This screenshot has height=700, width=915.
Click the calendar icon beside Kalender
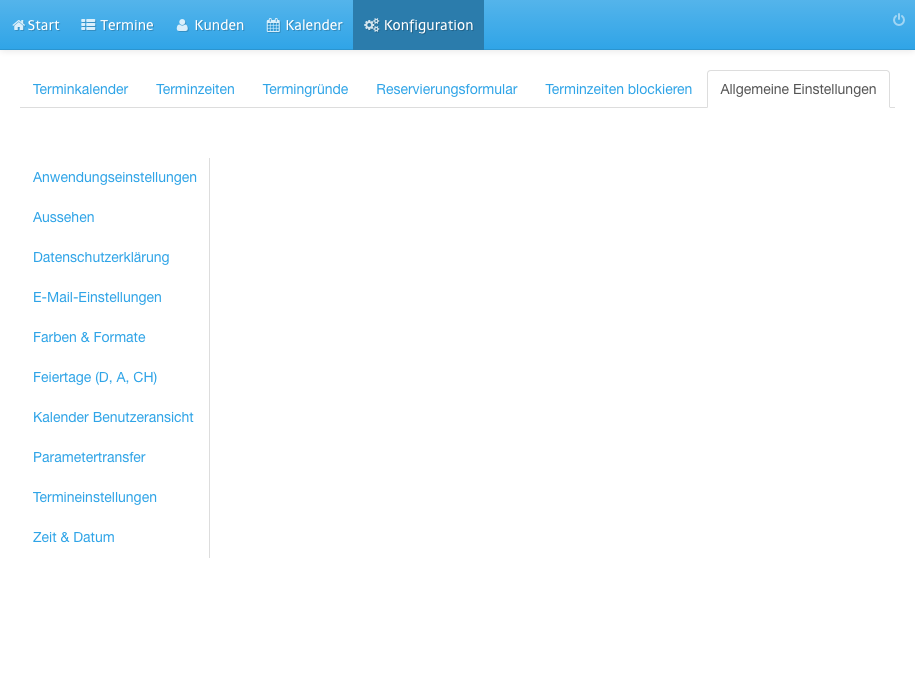point(273,25)
